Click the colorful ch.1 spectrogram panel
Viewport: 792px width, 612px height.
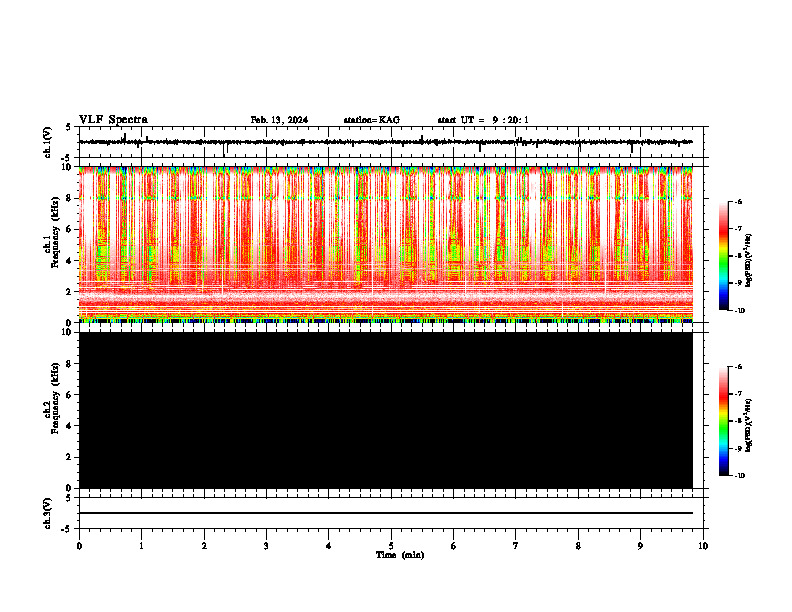(386, 244)
